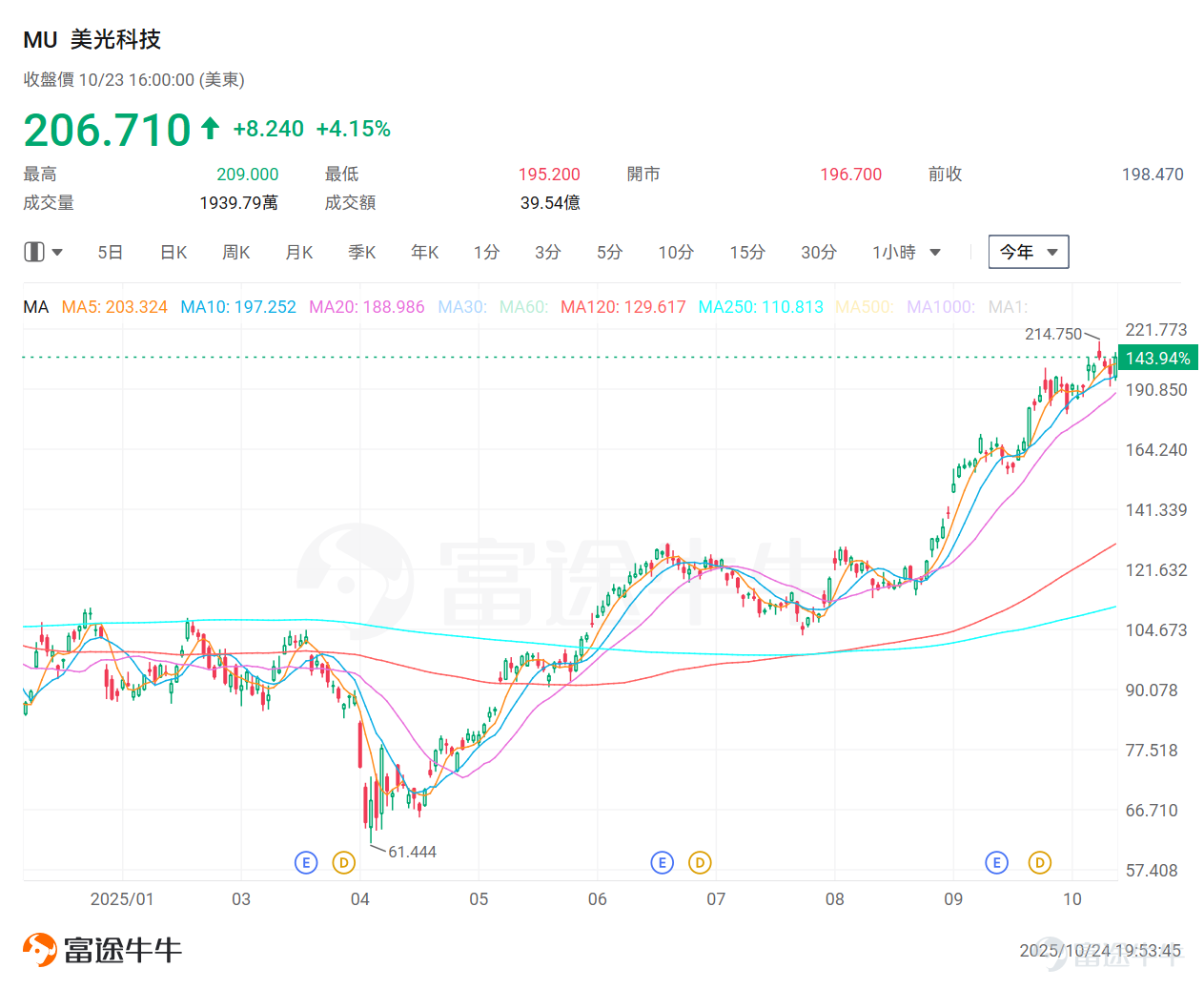Toggle the faded MA60 indicator
The image size is (1204, 989).
tap(524, 307)
